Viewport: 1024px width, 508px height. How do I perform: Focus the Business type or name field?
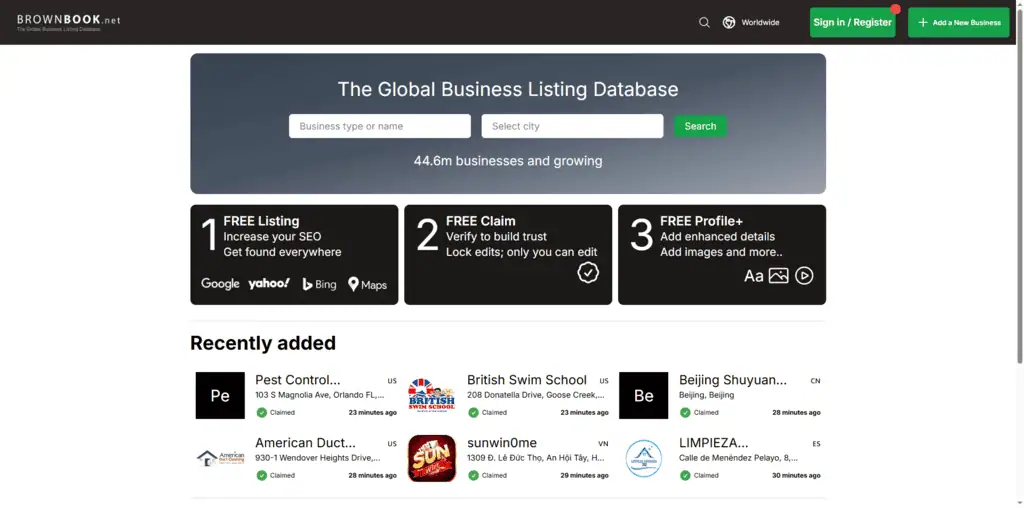pos(379,126)
